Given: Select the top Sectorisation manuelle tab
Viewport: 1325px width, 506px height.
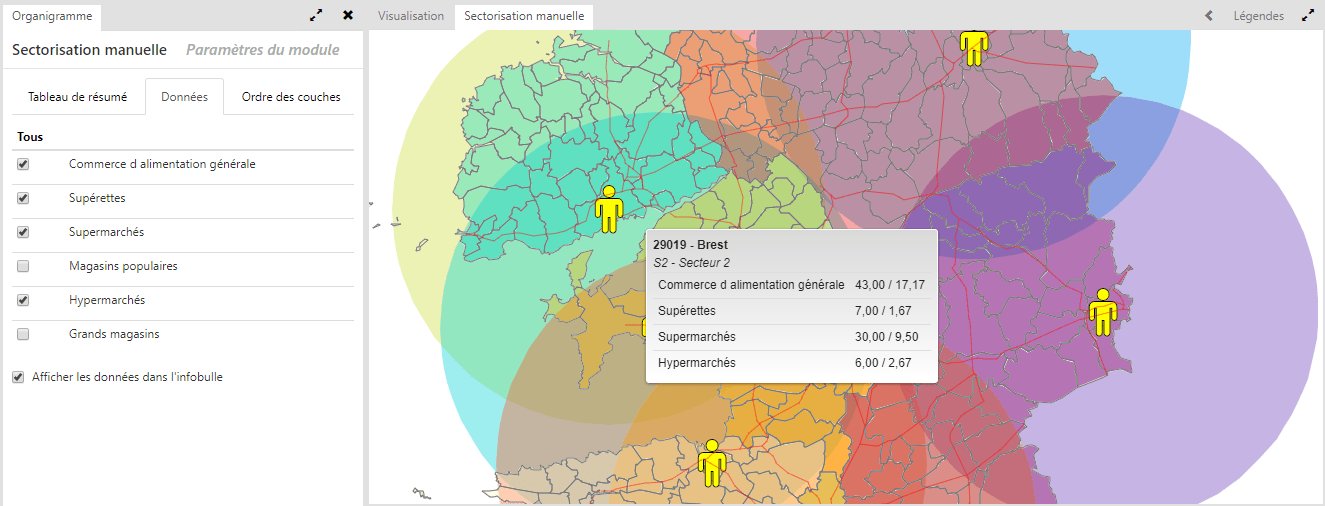Looking at the screenshot, I should pos(524,16).
